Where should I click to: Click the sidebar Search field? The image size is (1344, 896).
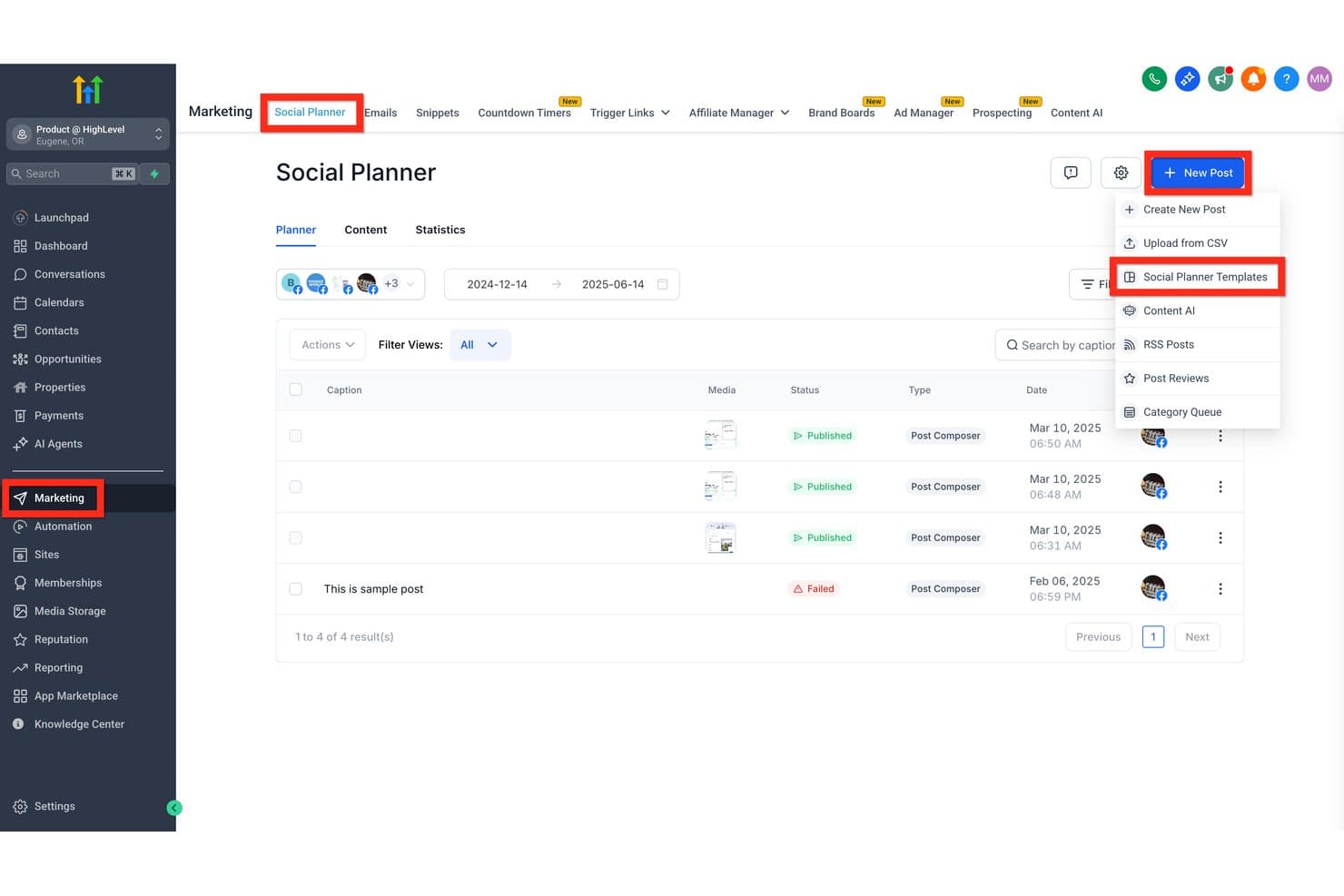click(x=73, y=173)
